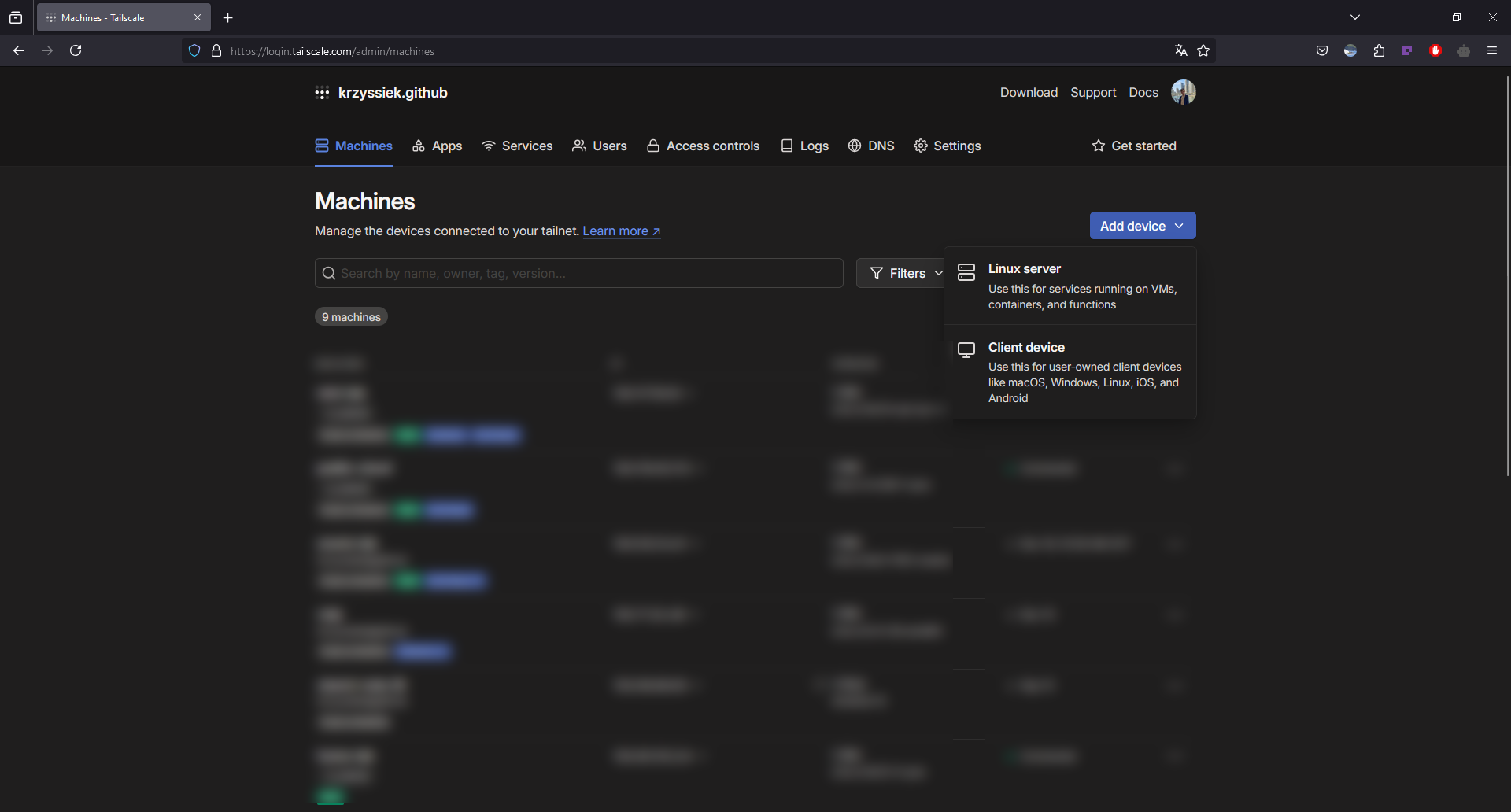Image resolution: width=1511 pixels, height=812 pixels.
Task: Switch to the Apps tab
Action: (438, 146)
